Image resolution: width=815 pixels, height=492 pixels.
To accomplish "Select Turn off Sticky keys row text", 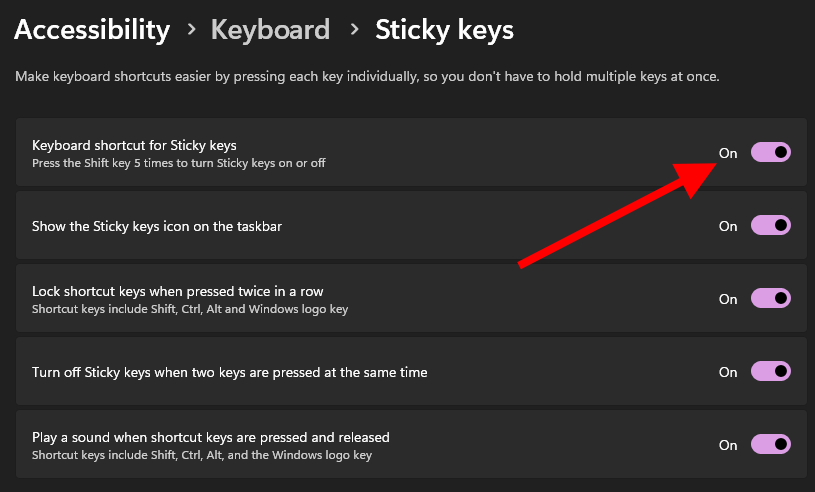I will tap(229, 372).
